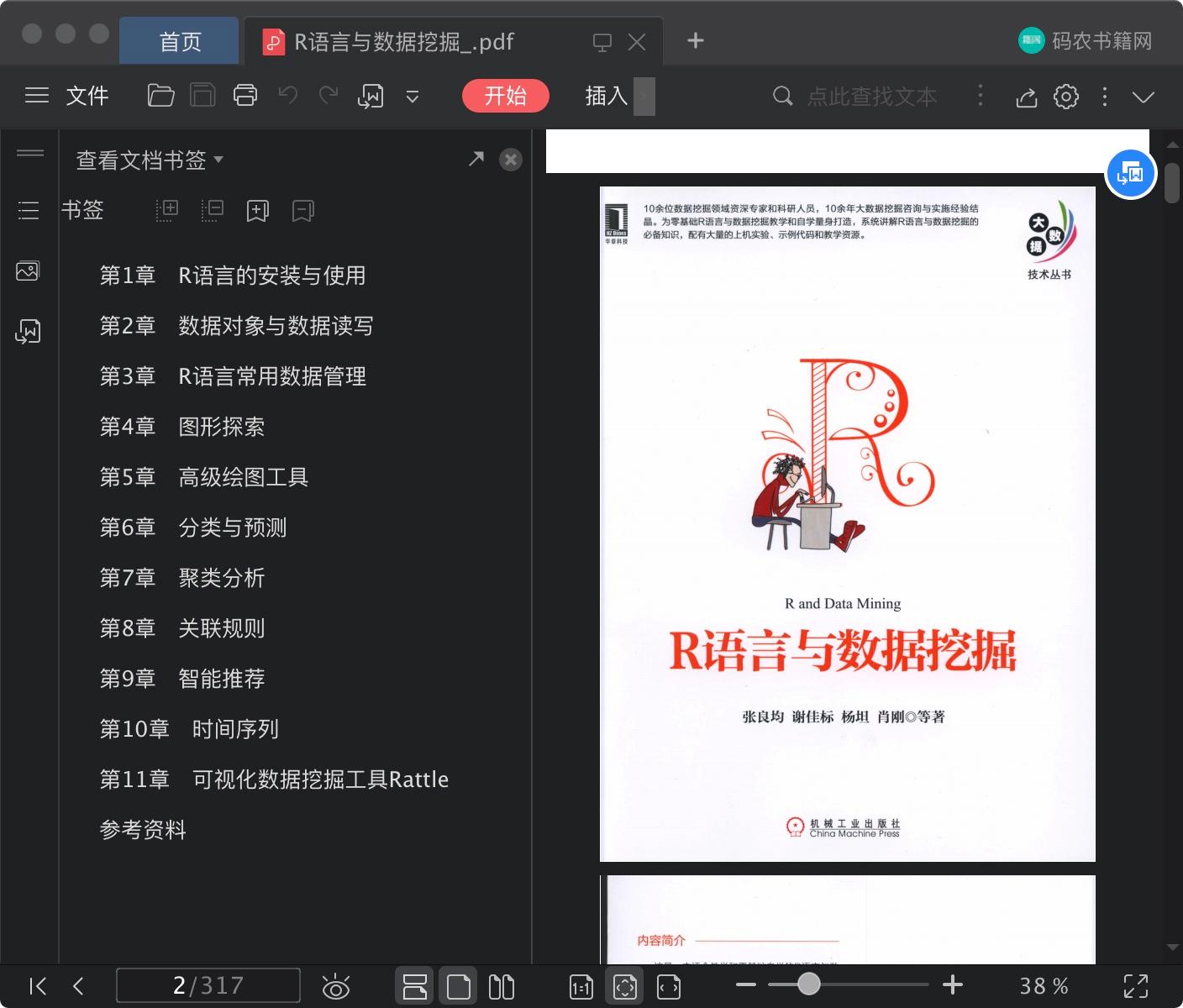Close the bookmark panel with X icon
Screen dimensions: 1183x1008
coord(511,160)
